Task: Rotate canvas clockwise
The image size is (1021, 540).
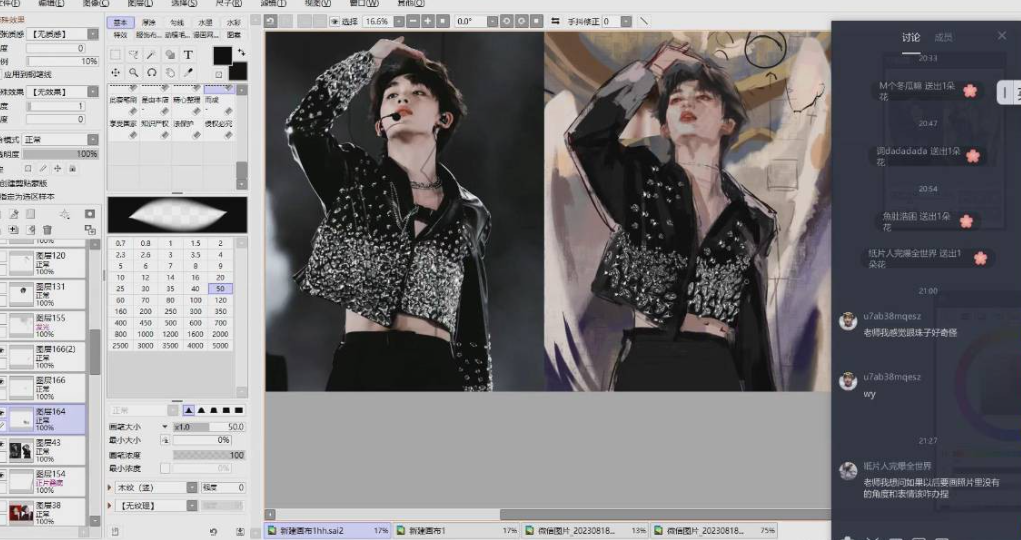Action: (x=522, y=21)
